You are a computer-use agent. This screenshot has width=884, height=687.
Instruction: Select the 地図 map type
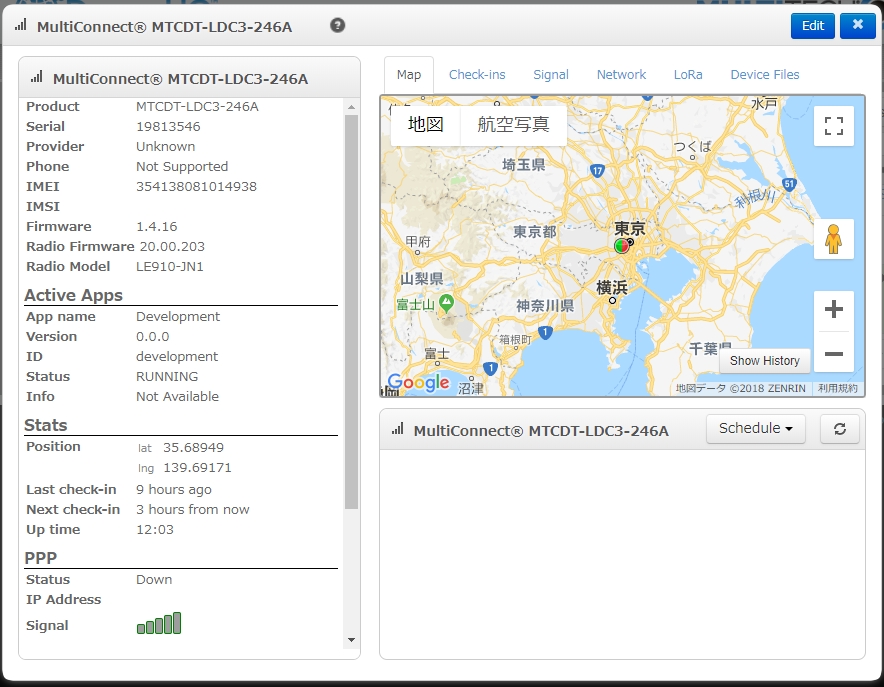(426, 124)
